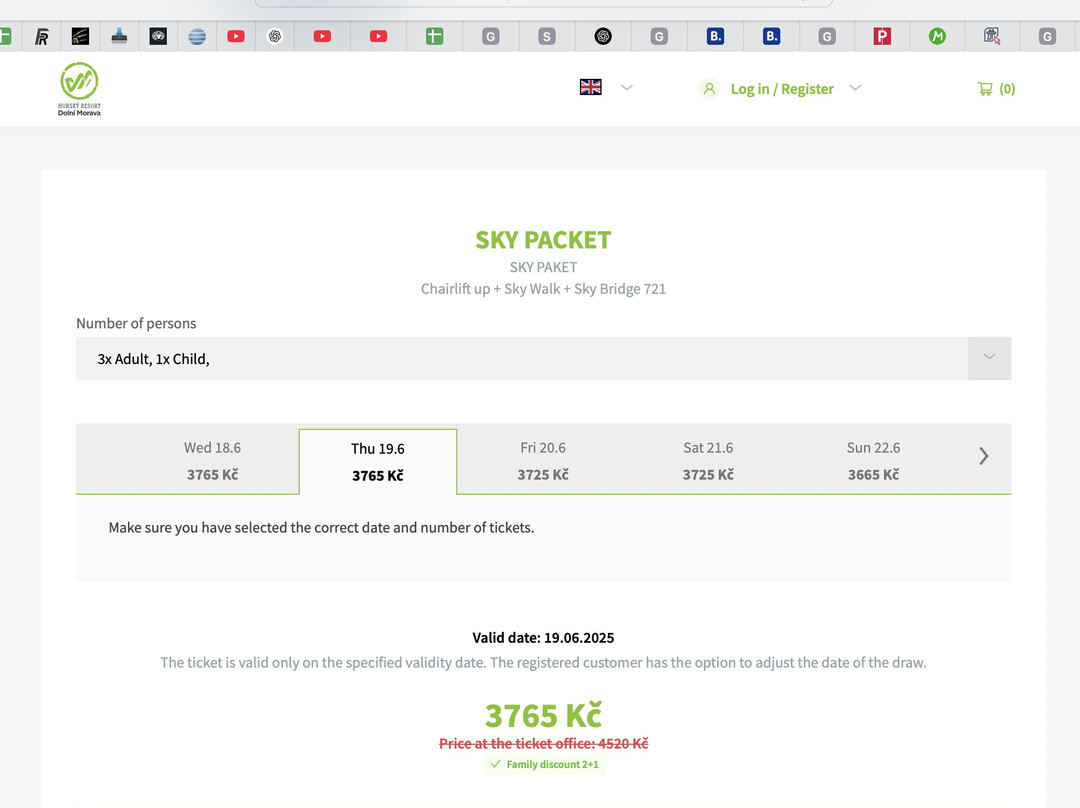Pick the Sun 22.6 date tab
Viewport: 1080px width, 808px height.
click(x=873, y=460)
